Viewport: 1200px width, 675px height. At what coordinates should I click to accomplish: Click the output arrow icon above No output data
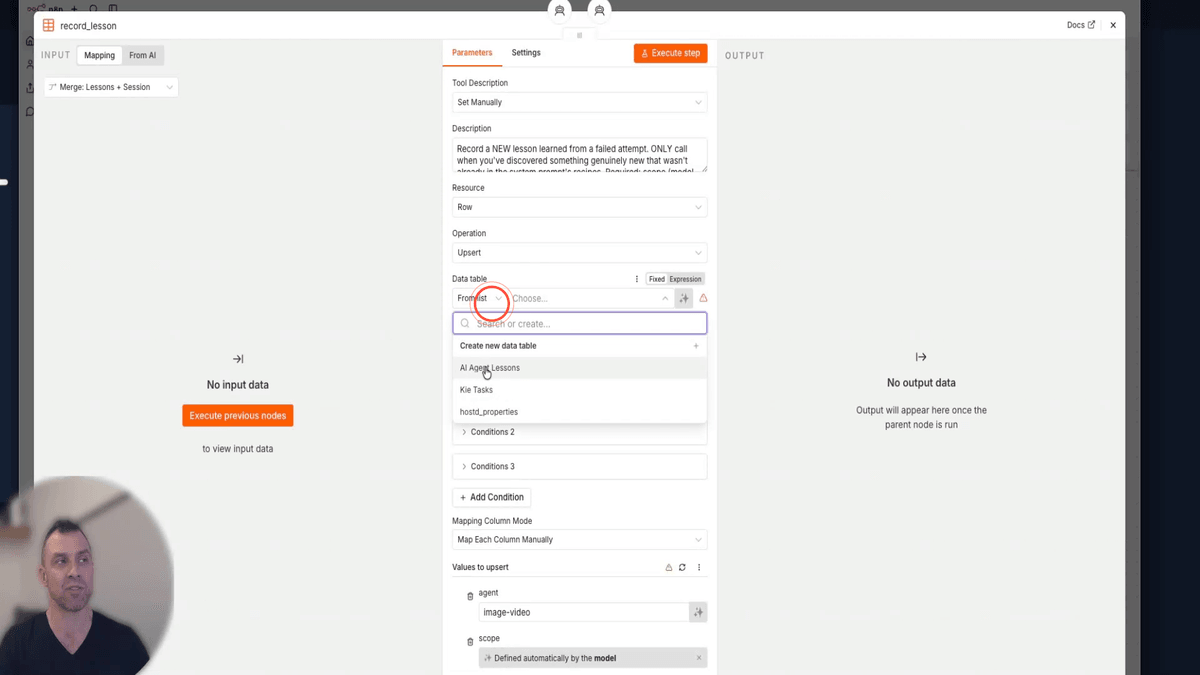coord(921,357)
